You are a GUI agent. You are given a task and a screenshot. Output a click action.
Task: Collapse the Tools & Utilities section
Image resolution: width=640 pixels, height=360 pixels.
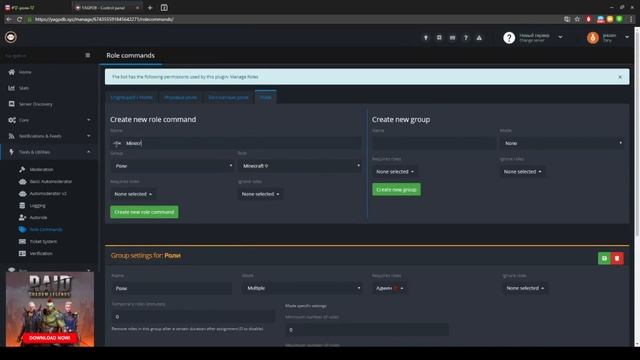[49, 152]
